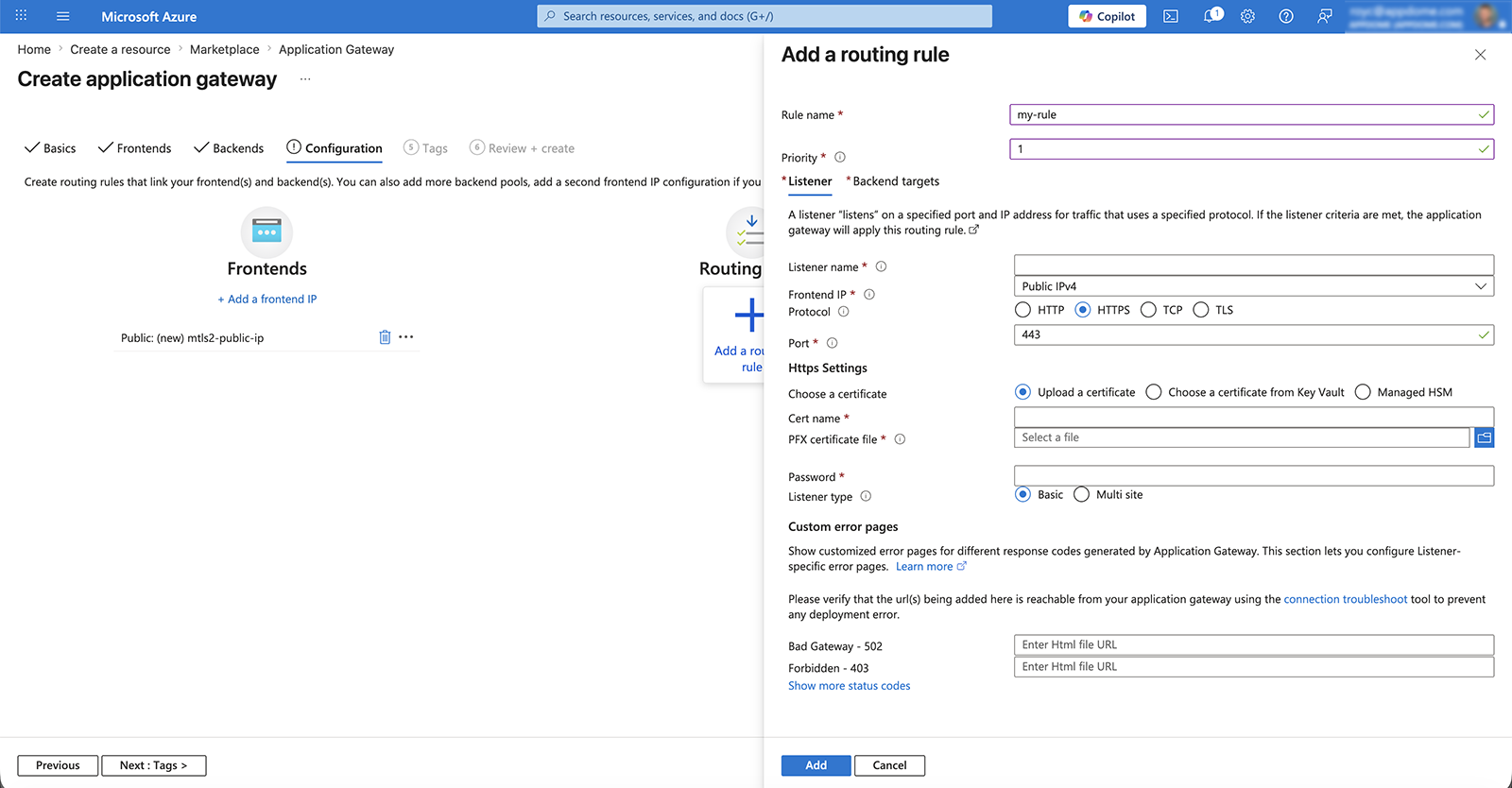Click the account avatar in the top bar
This screenshot has width=1512, height=788.
coord(1487,16)
